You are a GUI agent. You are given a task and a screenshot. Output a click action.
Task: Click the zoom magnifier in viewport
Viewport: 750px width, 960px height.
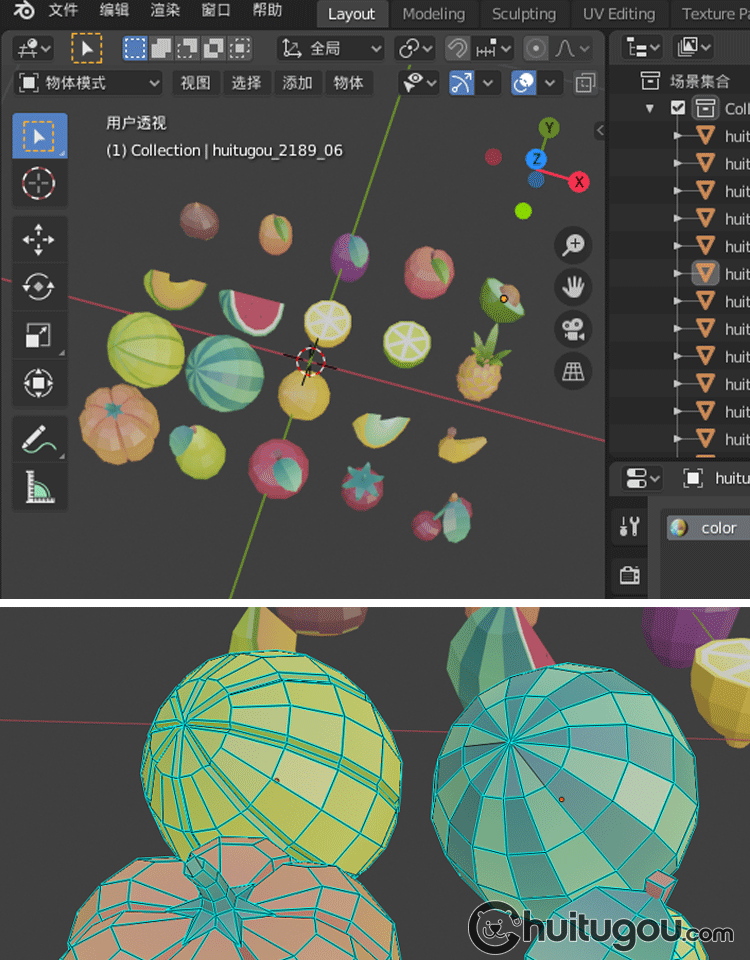pyautogui.click(x=574, y=245)
